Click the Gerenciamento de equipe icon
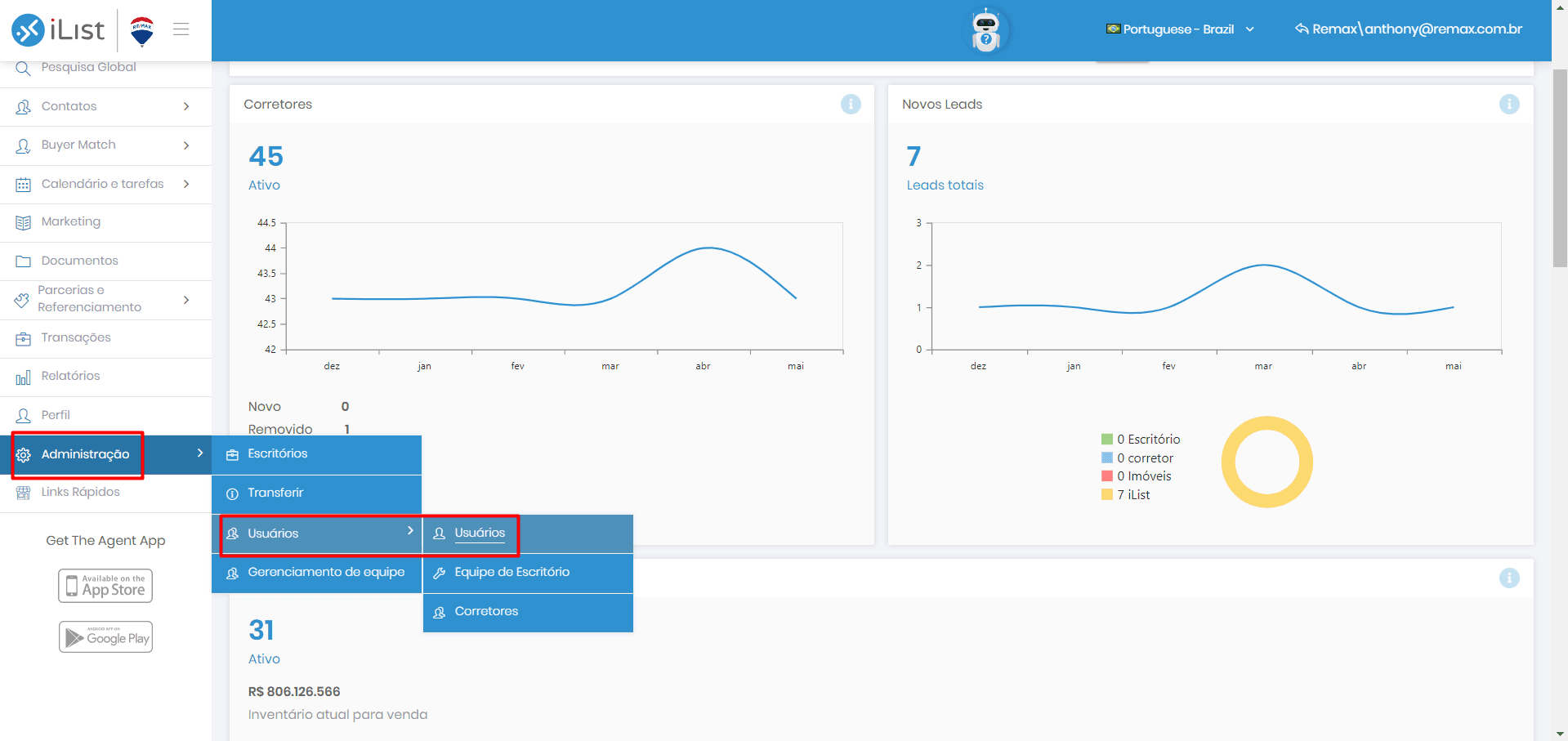Viewport: 1568px width, 741px height. [232, 573]
